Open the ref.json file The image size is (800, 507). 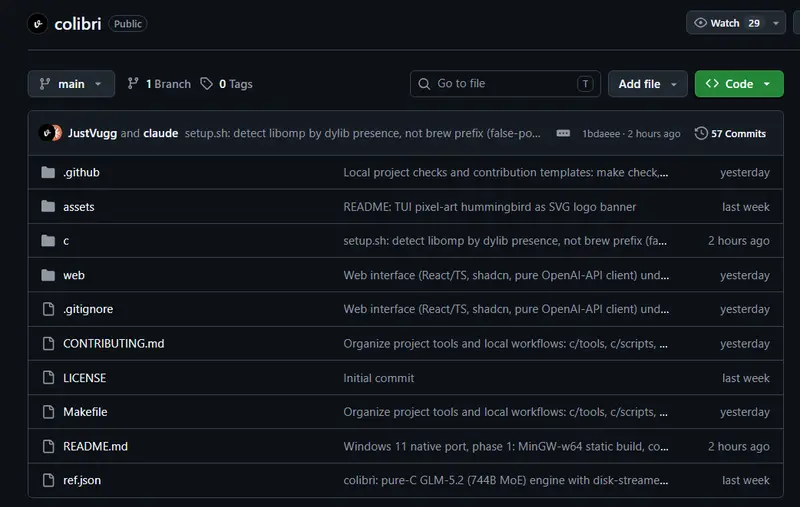pyautogui.click(x=82, y=480)
